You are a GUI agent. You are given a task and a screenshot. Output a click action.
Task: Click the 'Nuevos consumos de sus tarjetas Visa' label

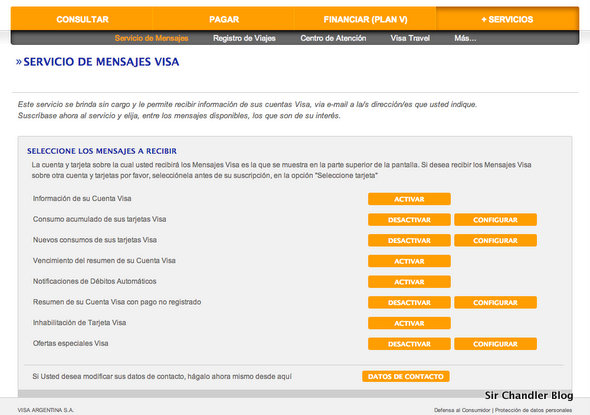click(95, 240)
